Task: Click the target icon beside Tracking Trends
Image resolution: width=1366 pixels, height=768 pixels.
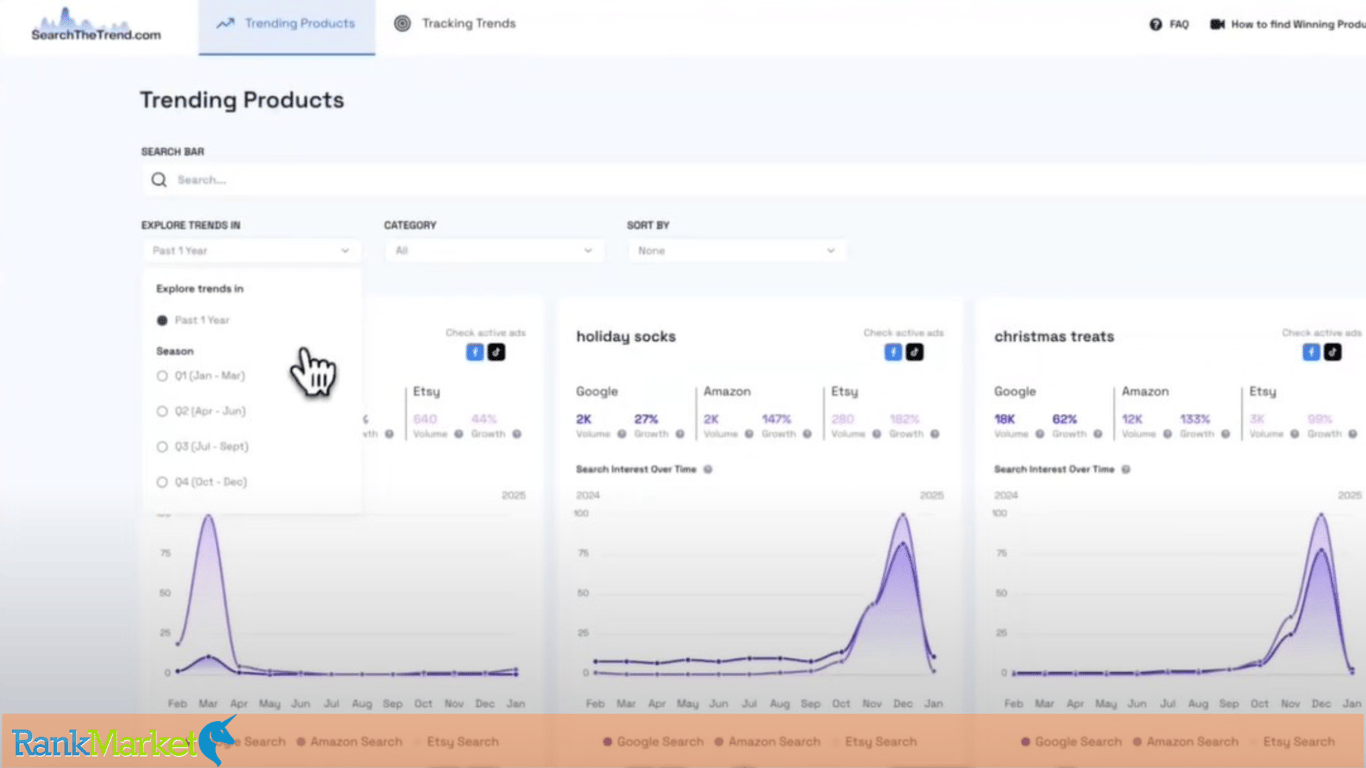Action: coord(402,23)
